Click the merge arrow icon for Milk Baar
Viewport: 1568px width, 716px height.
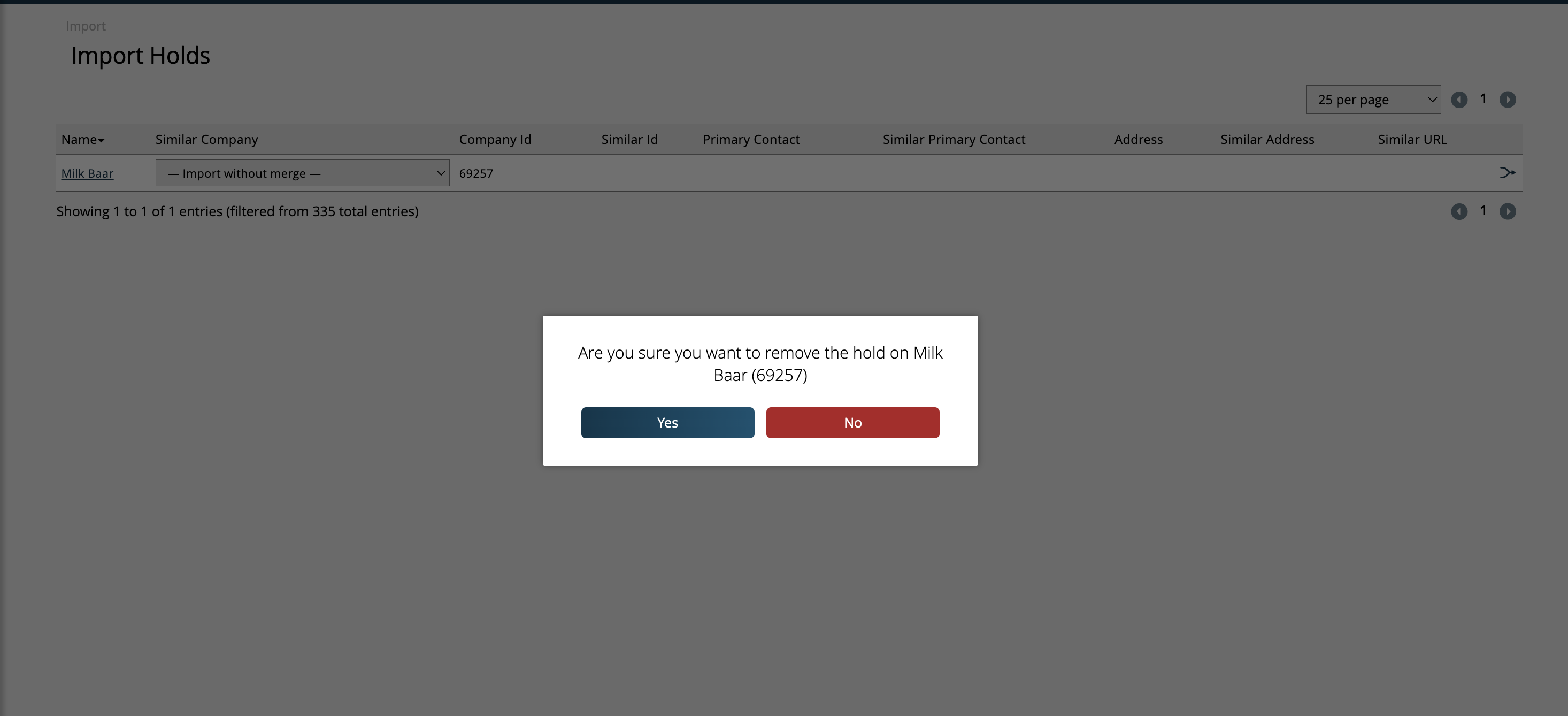(1507, 173)
